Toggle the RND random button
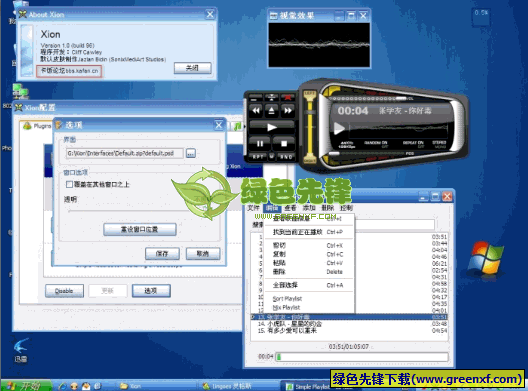The height and width of the screenshot is (391, 528). click(286, 157)
